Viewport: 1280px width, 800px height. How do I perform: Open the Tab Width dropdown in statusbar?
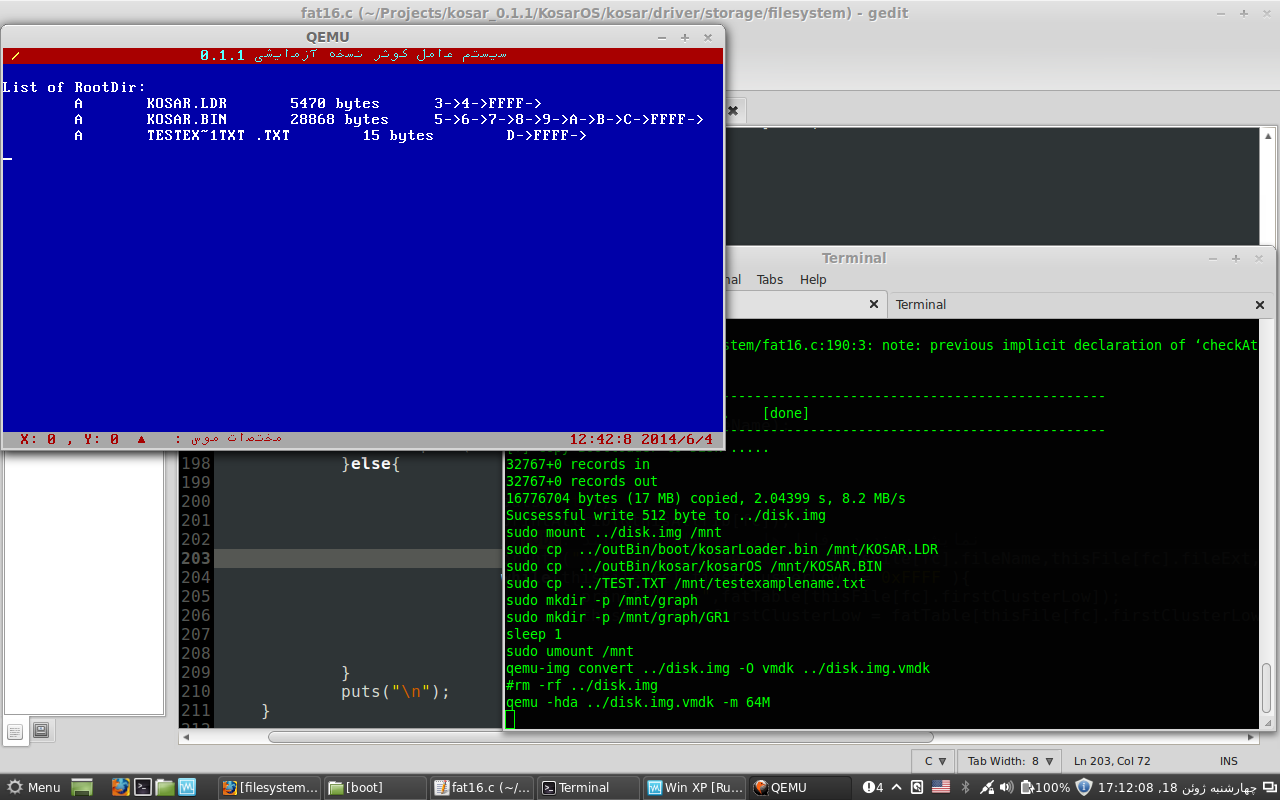click(x=1010, y=761)
